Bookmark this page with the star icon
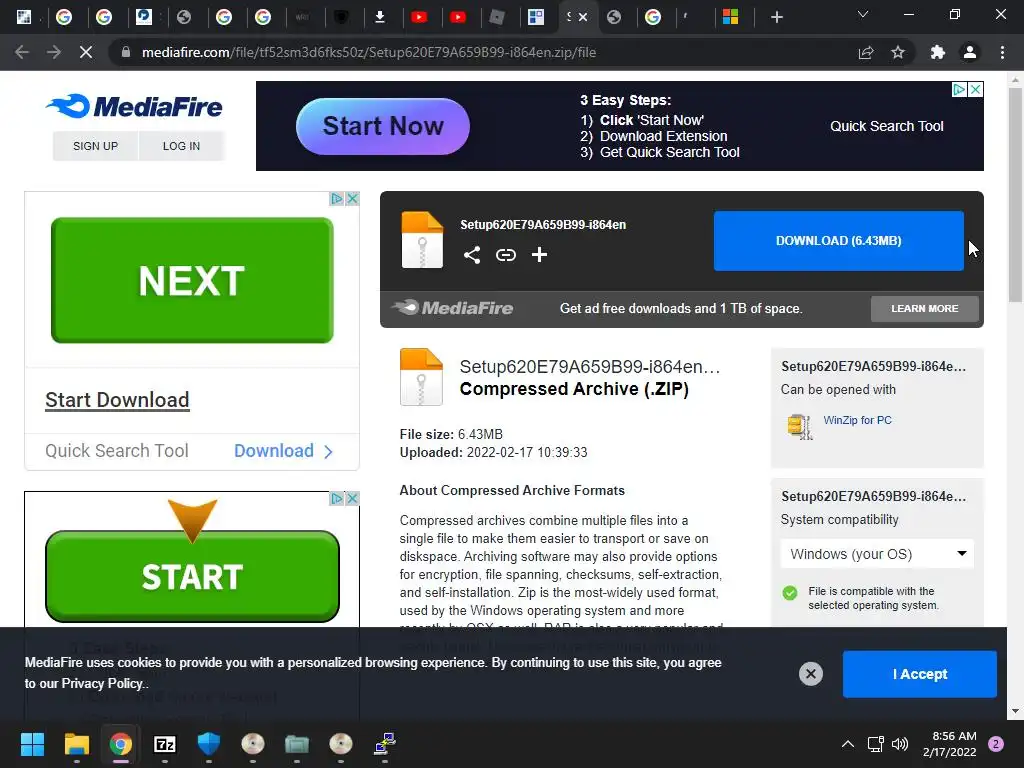This screenshot has width=1024, height=768. (x=898, y=52)
